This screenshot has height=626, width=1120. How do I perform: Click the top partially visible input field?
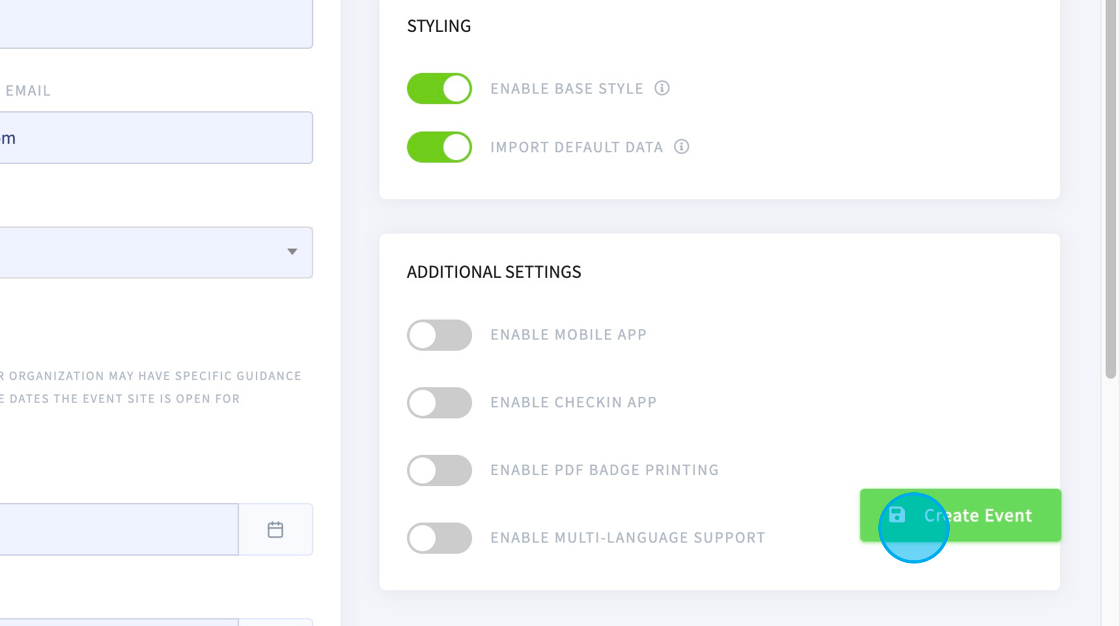(156, 24)
